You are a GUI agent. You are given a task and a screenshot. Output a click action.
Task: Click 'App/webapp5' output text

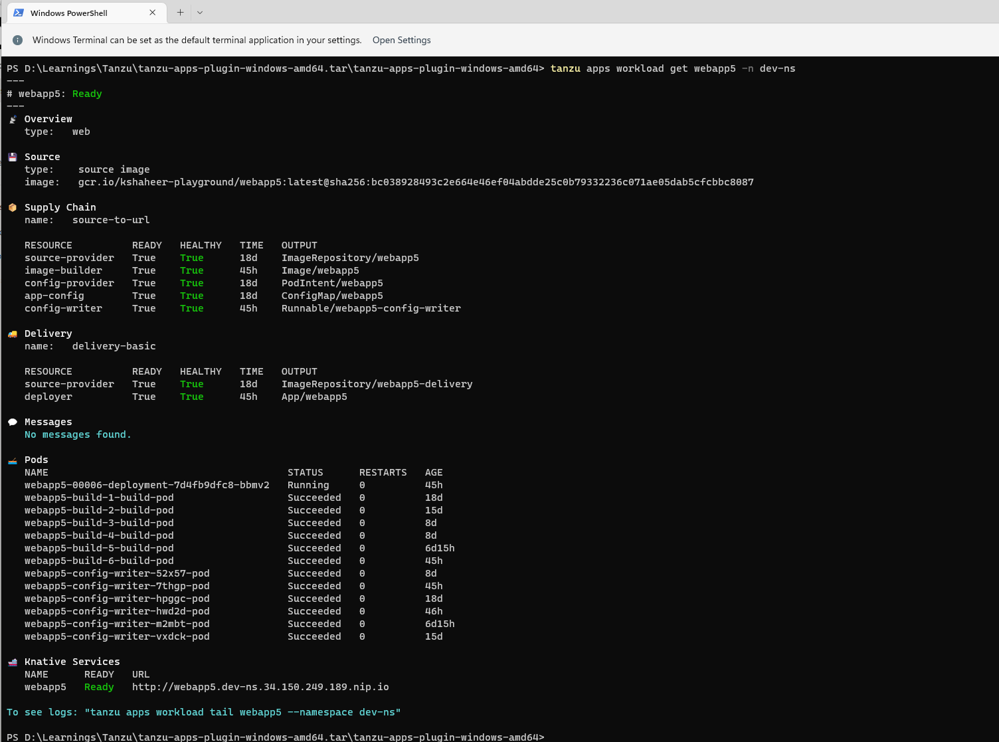click(x=314, y=397)
